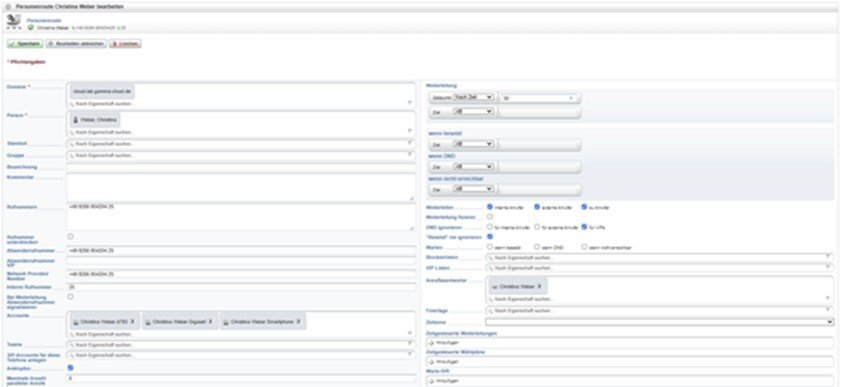This screenshot has height=387, width=841.
Task: Expand the Blockierlisten dropdown arrow
Action: pyautogui.click(x=829, y=257)
